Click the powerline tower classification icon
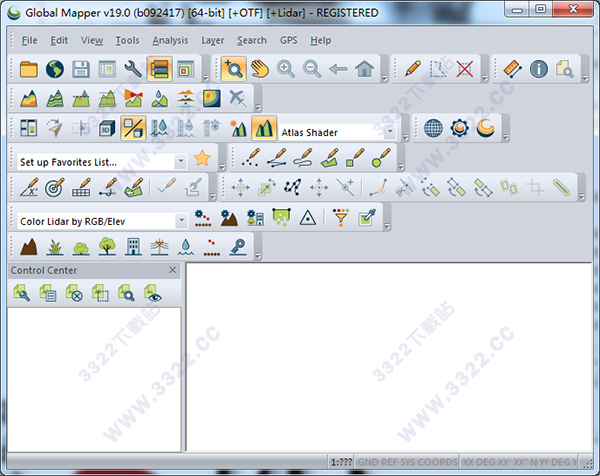Viewport: 600px width, 476px height. (159, 247)
